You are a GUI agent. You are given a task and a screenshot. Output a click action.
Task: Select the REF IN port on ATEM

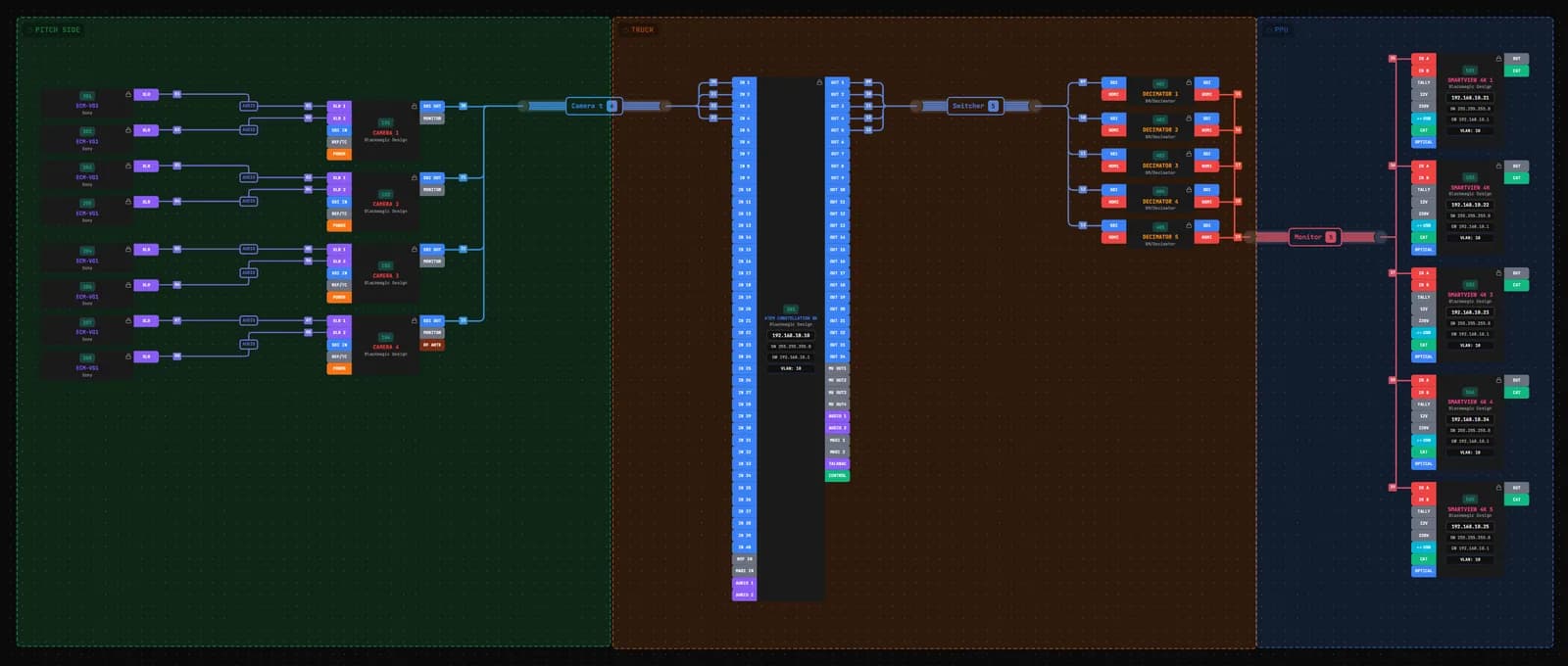pyautogui.click(x=745, y=559)
